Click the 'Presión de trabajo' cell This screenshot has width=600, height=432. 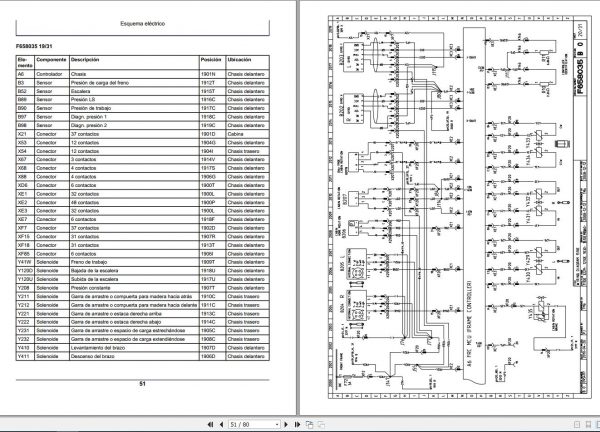pos(134,108)
